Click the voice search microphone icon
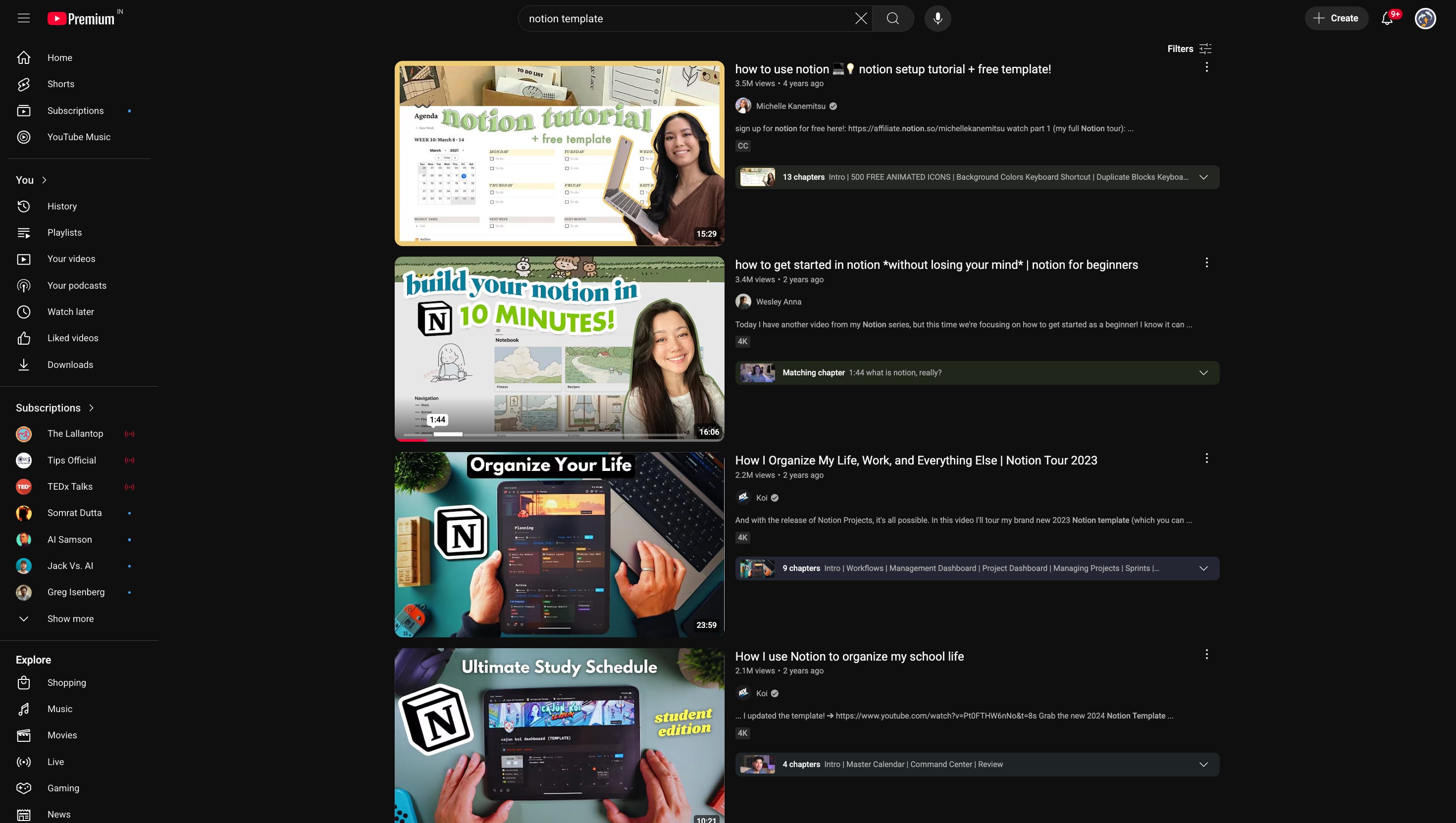This screenshot has width=1456, height=823. [x=937, y=18]
